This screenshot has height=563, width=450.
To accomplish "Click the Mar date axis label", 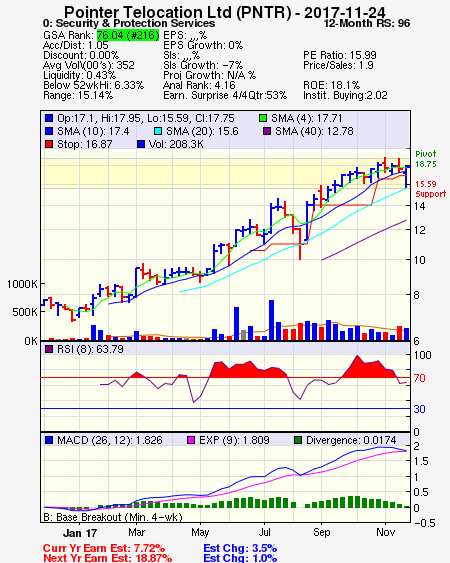I will [x=136, y=532].
